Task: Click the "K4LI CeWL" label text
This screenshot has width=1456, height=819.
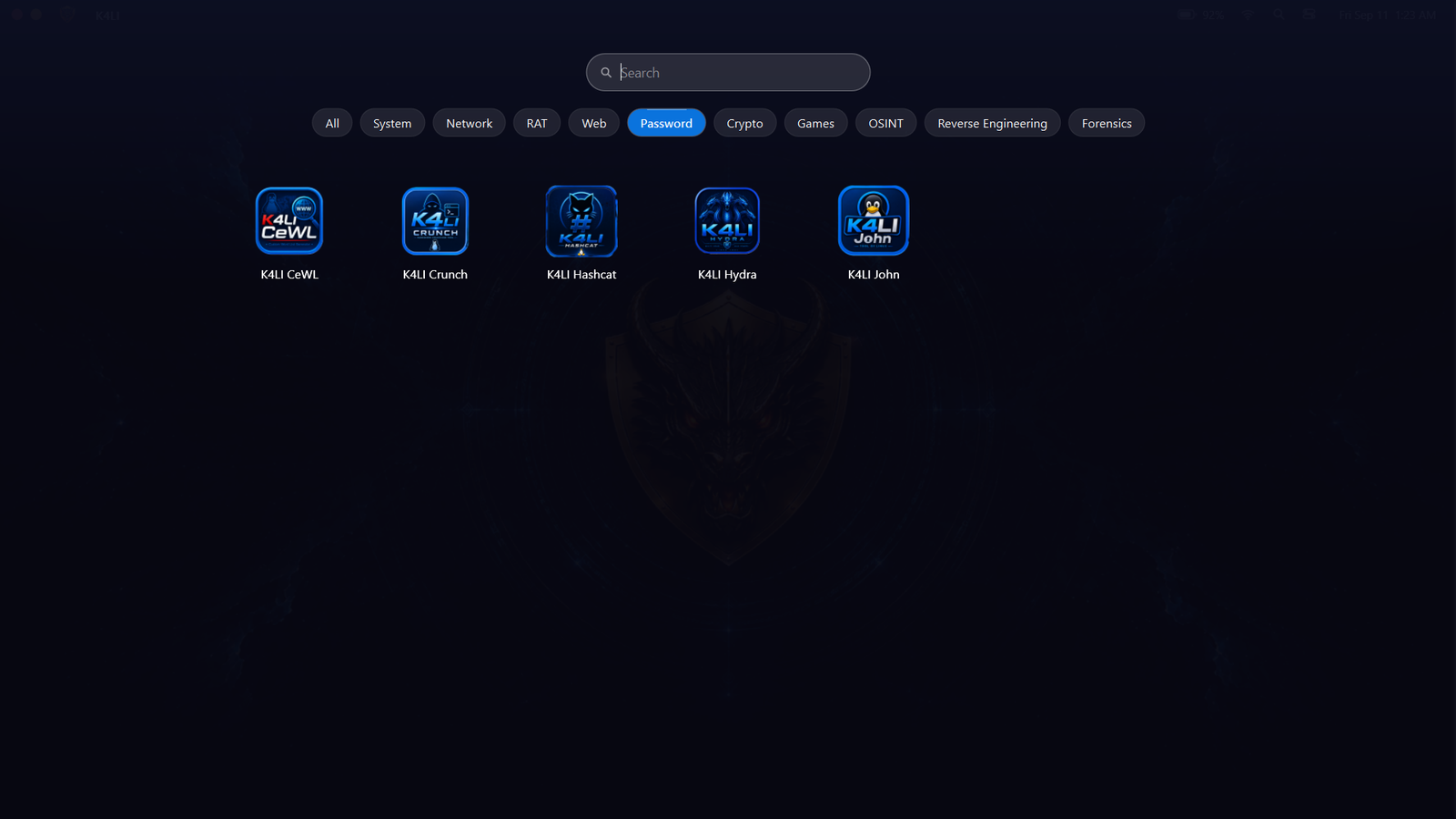Action: [289, 274]
